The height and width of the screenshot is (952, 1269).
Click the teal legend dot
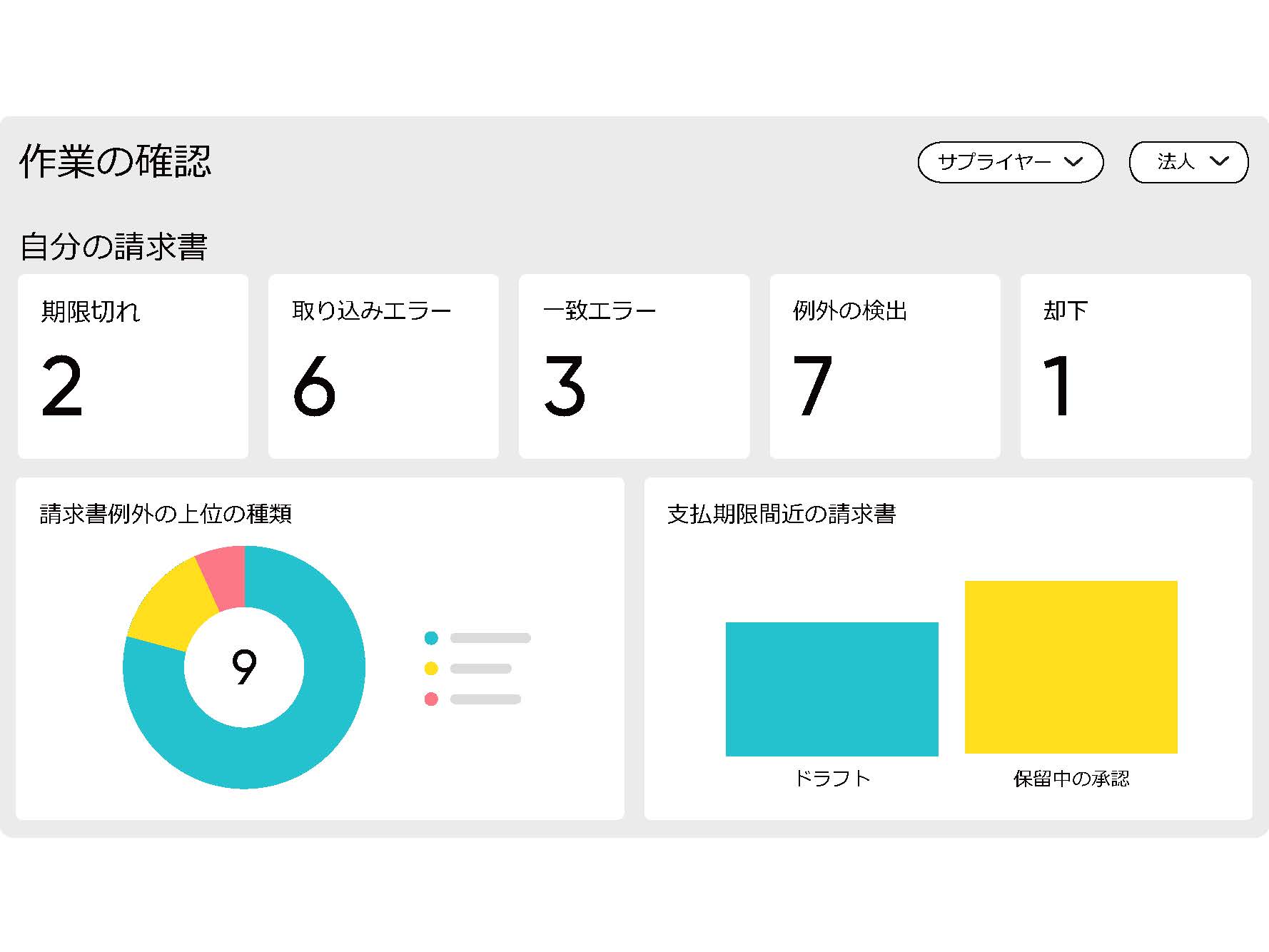[431, 638]
